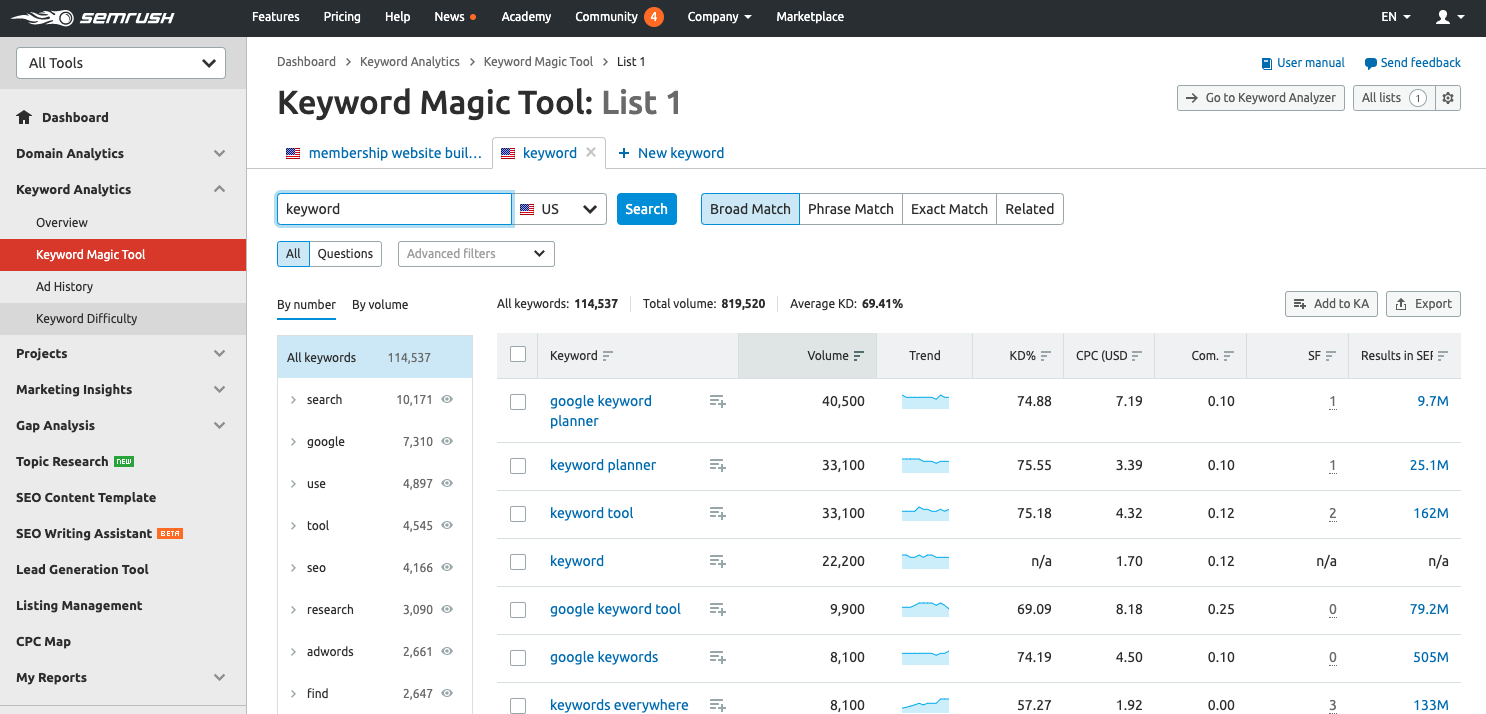Click the Semrush logo icon
The image size is (1486, 714).
[40, 16]
